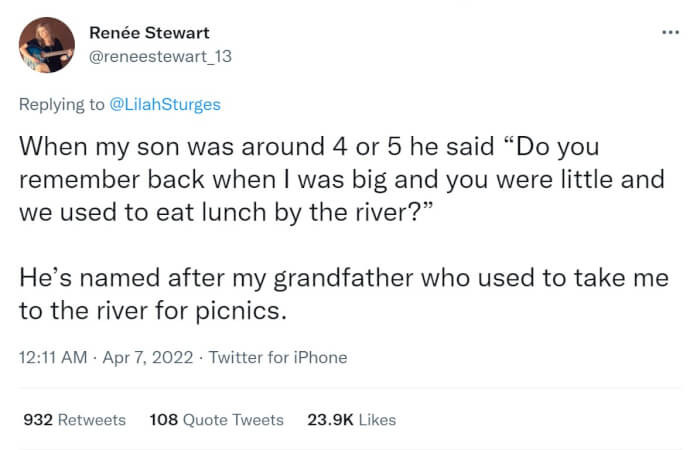Image resolution: width=700 pixels, height=450 pixels.
Task: Show the 23.9K Likes list
Action: [x=351, y=420]
